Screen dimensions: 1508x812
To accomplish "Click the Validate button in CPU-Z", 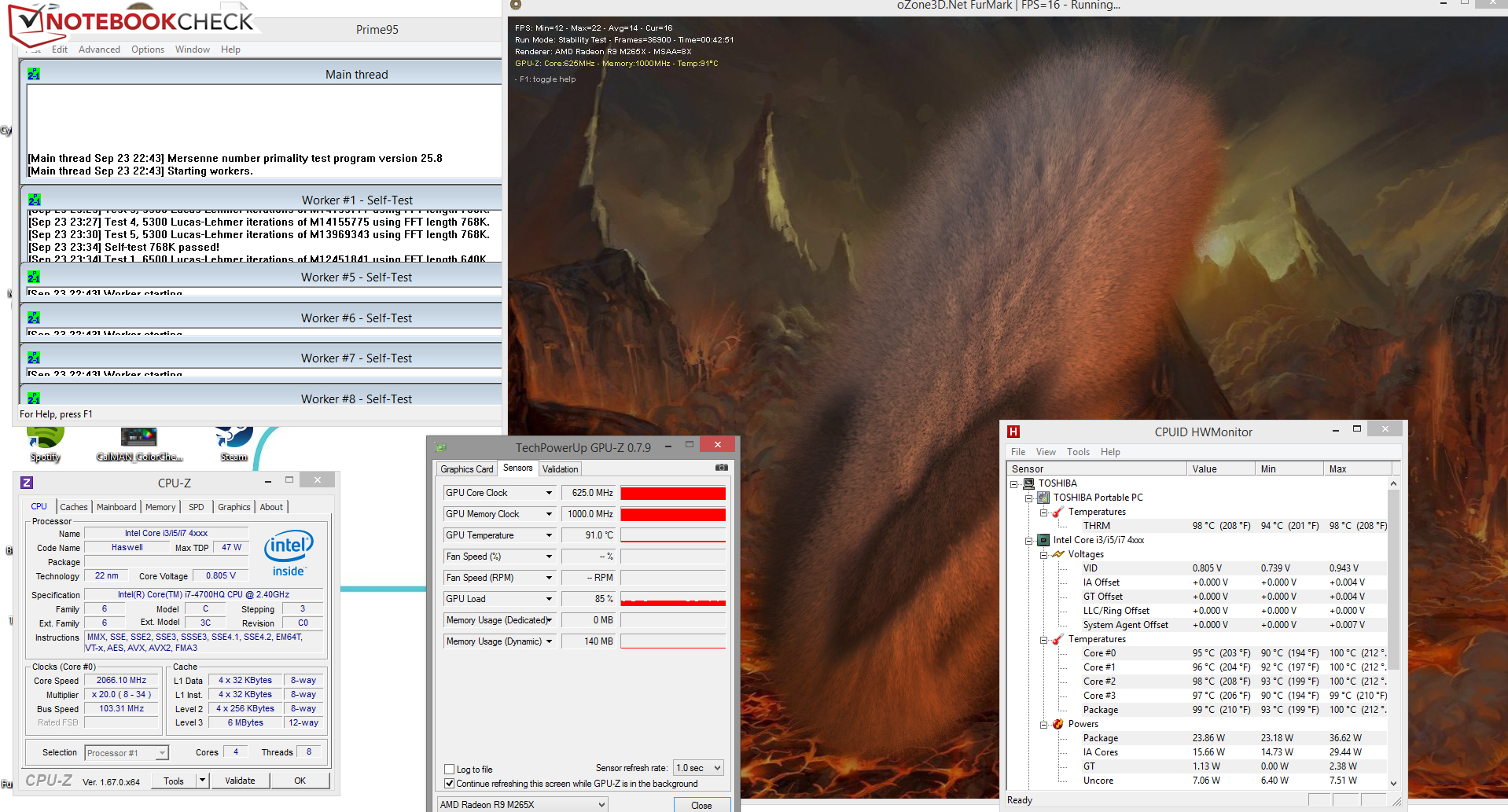I will 240,781.
